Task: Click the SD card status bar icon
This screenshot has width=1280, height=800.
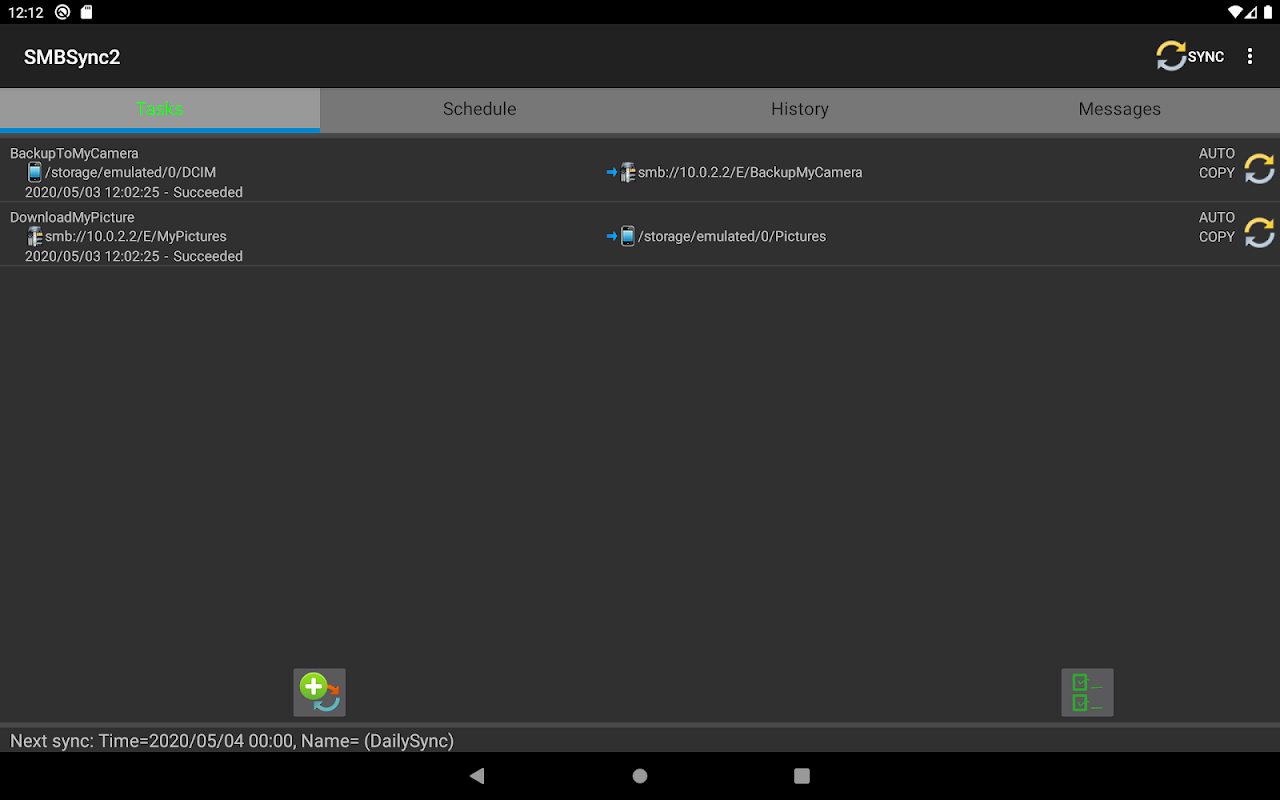Action: coord(87,12)
